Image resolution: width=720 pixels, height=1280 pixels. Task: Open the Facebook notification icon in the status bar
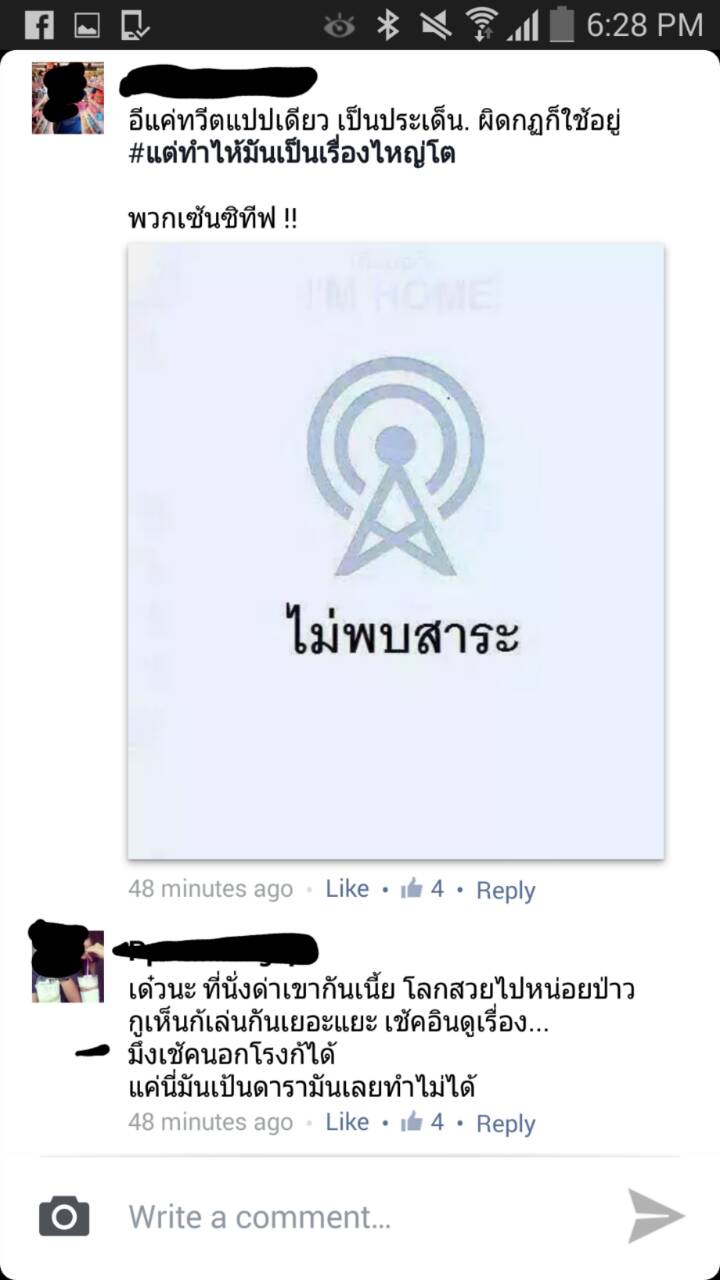coord(38,25)
